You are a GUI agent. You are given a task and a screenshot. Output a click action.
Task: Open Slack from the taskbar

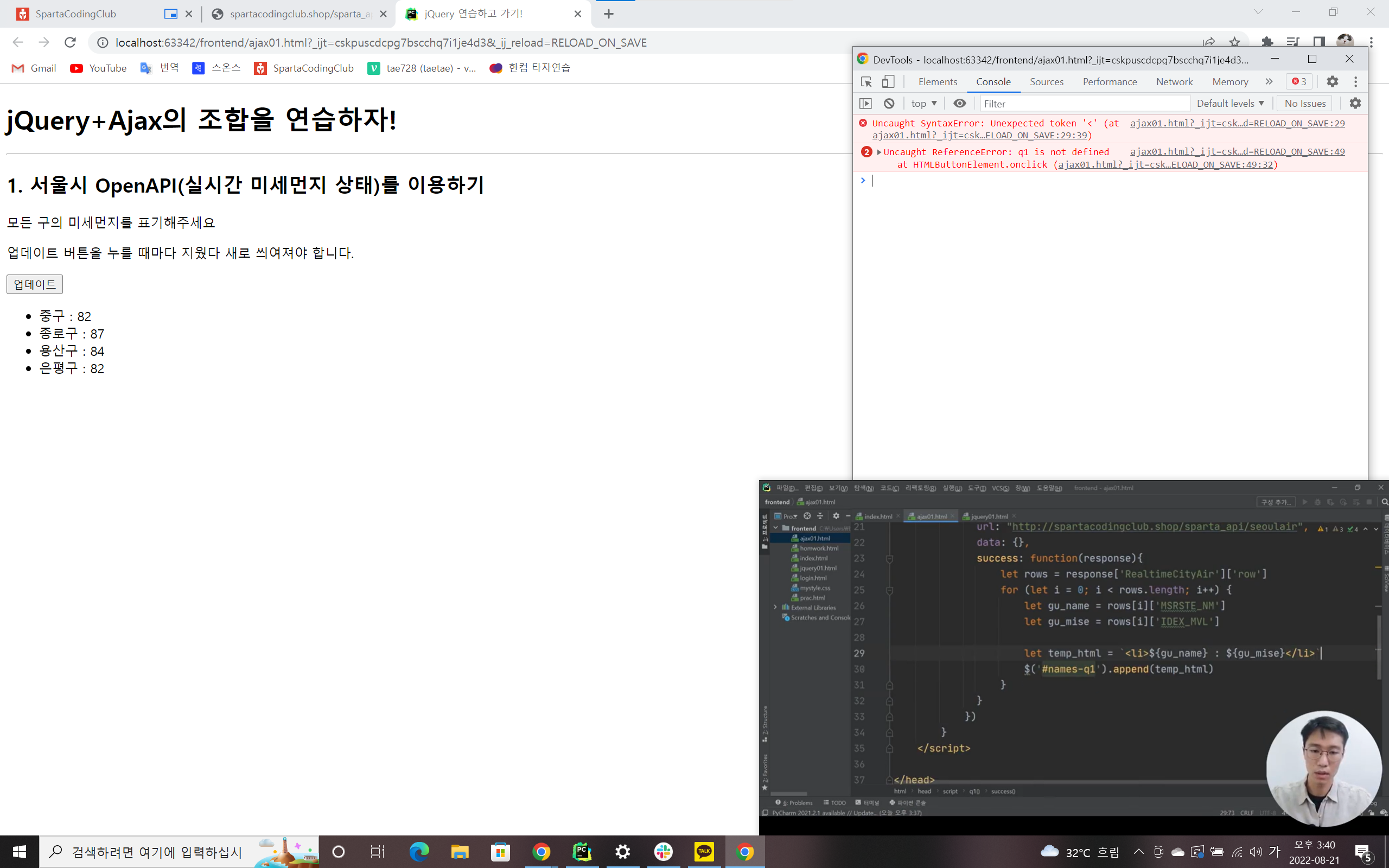click(663, 852)
